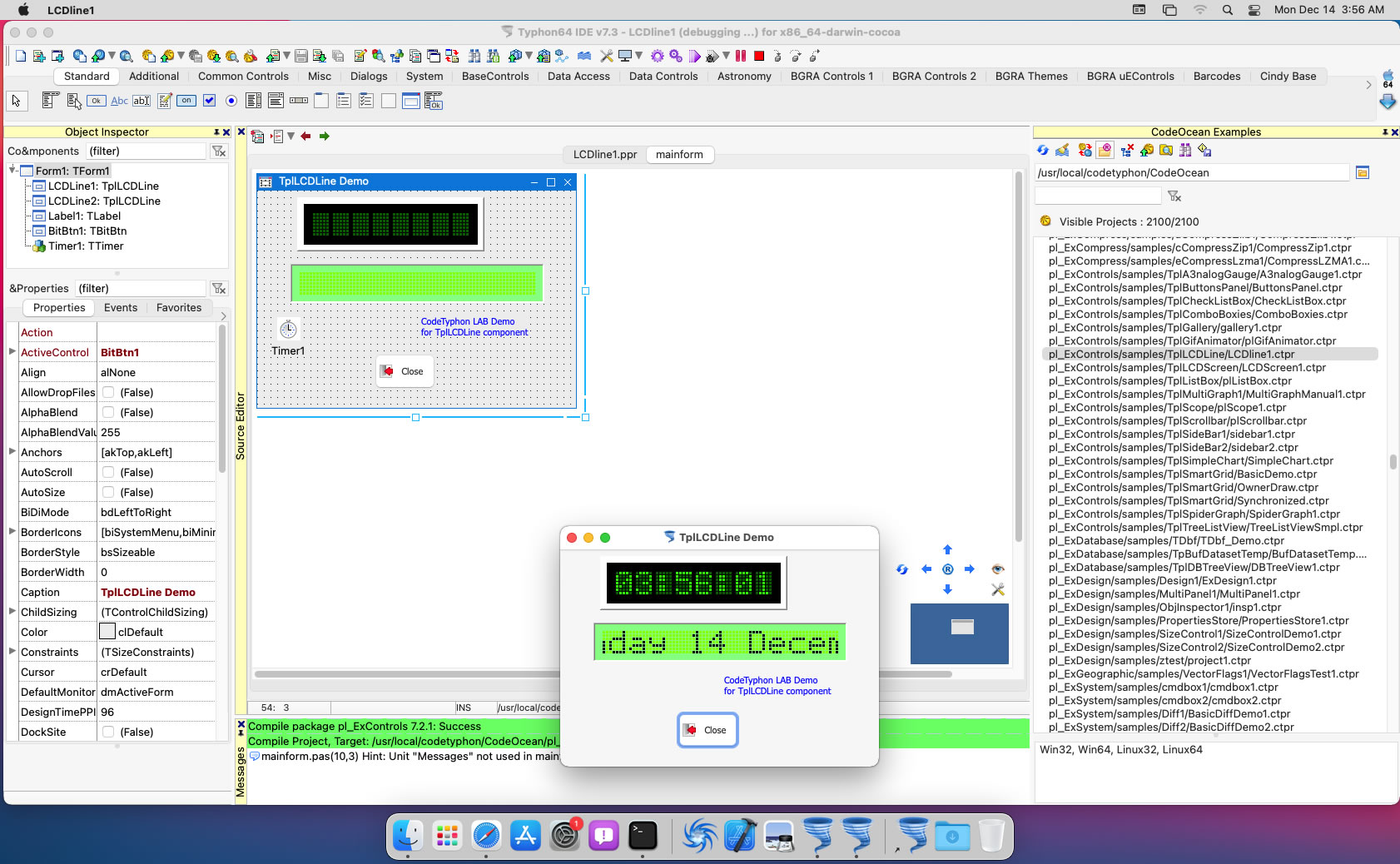
Task: Expand the BorderIcons property
Action: (12, 532)
